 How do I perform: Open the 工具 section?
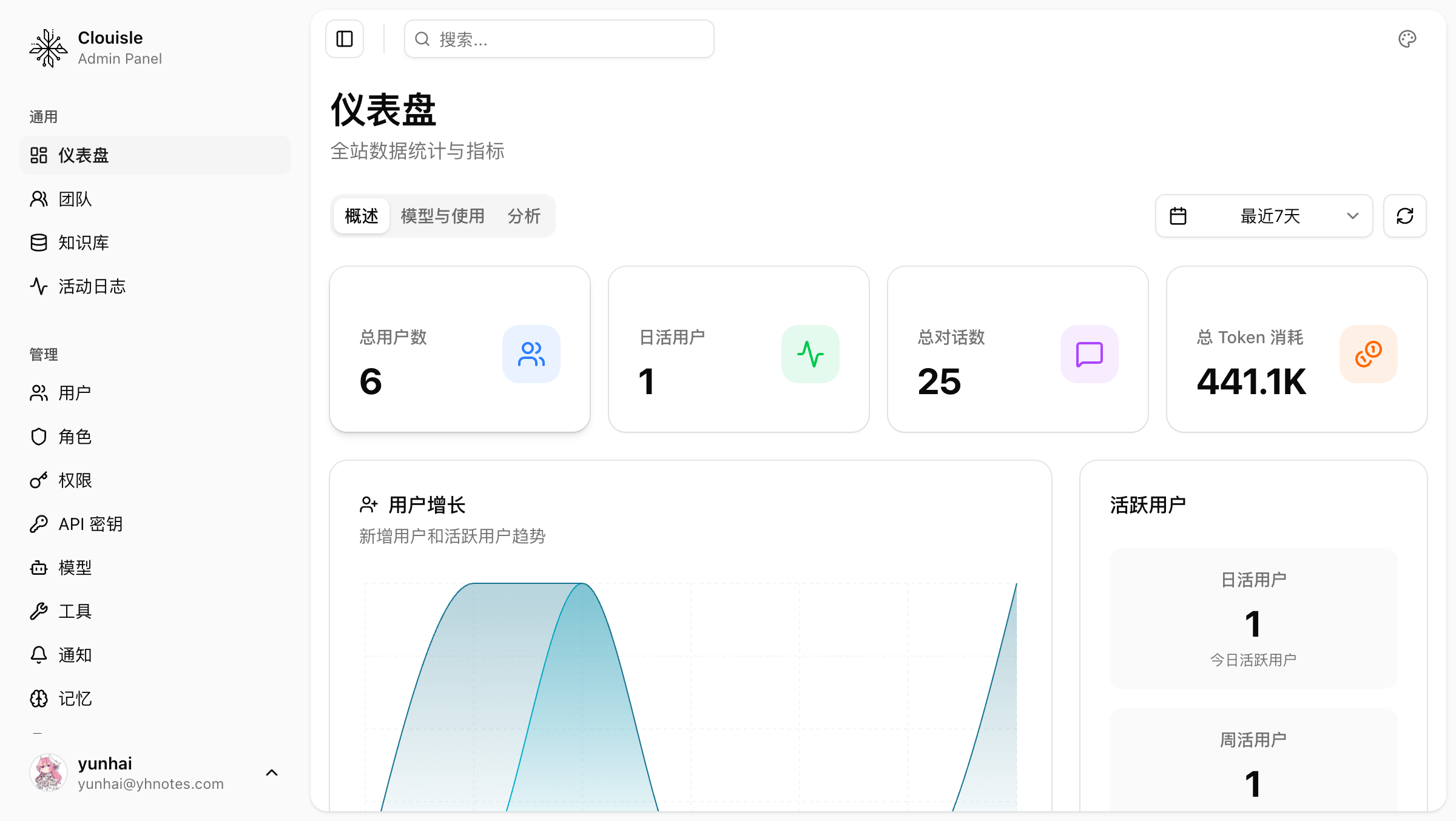(75, 611)
